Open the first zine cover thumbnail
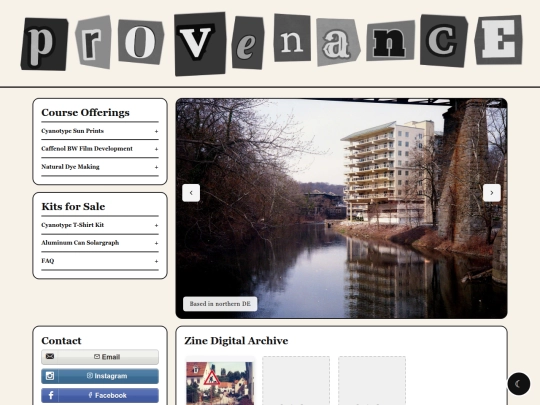540x405 pixels. coord(220,383)
